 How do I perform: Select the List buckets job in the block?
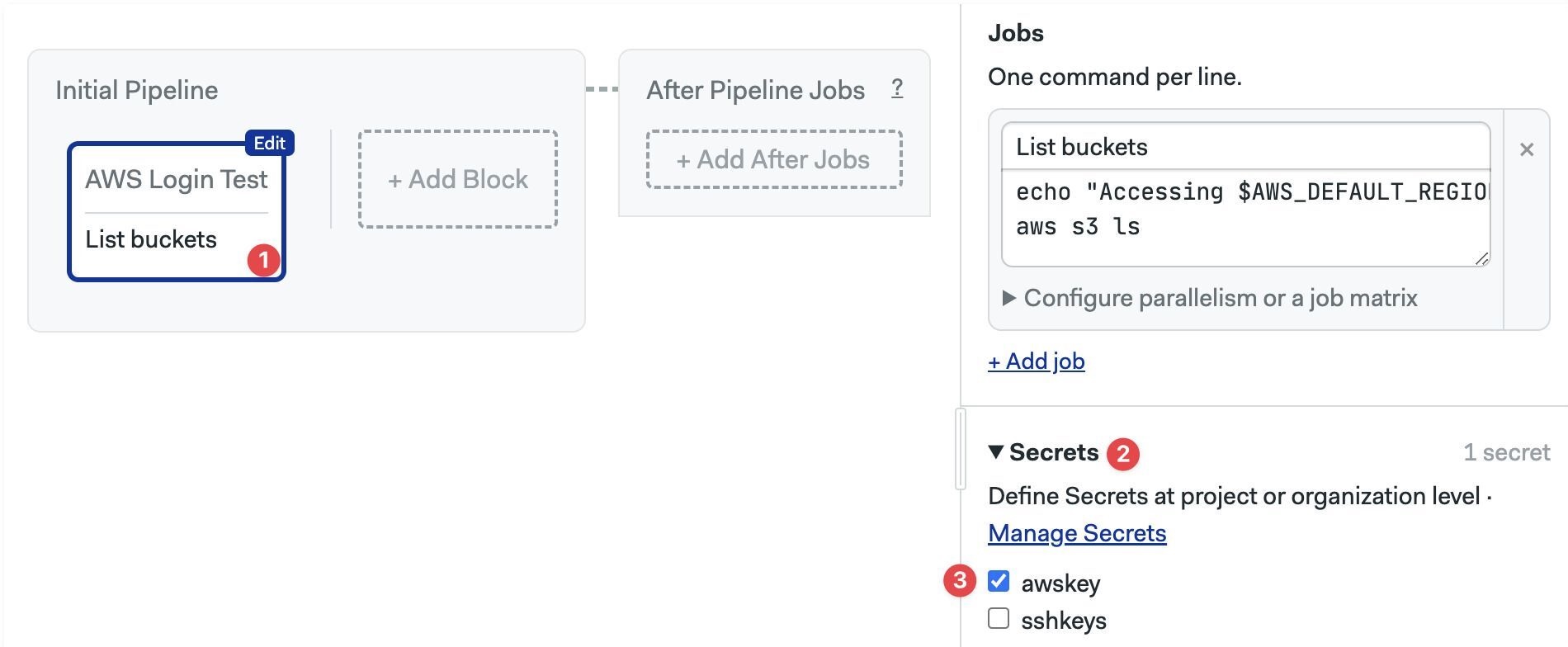(151, 239)
